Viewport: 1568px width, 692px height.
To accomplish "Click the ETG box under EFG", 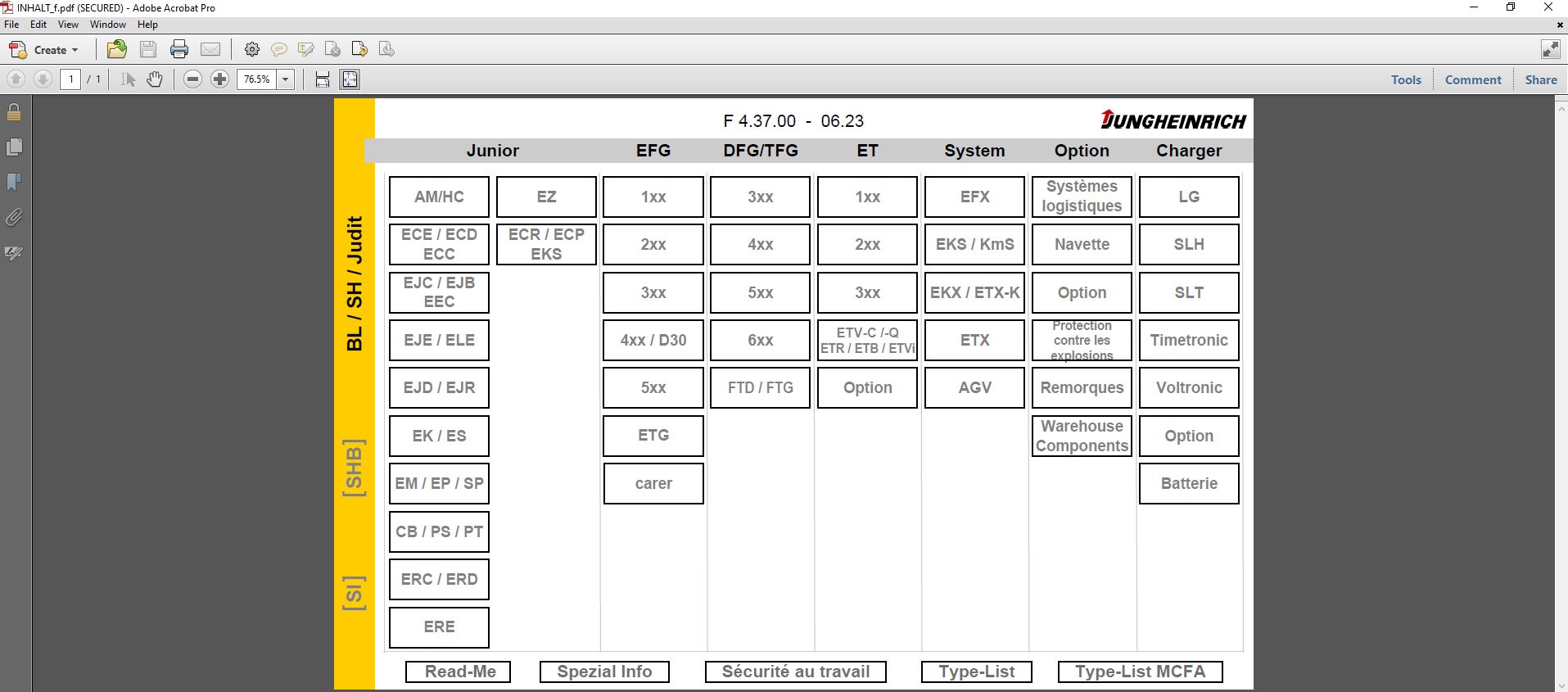I will tap(653, 436).
